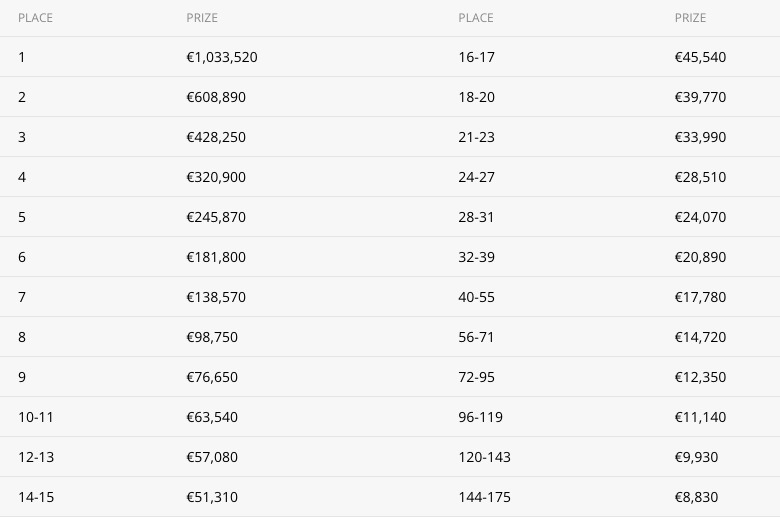
Task: Click the €17,780 prize cell
Action: (x=700, y=297)
